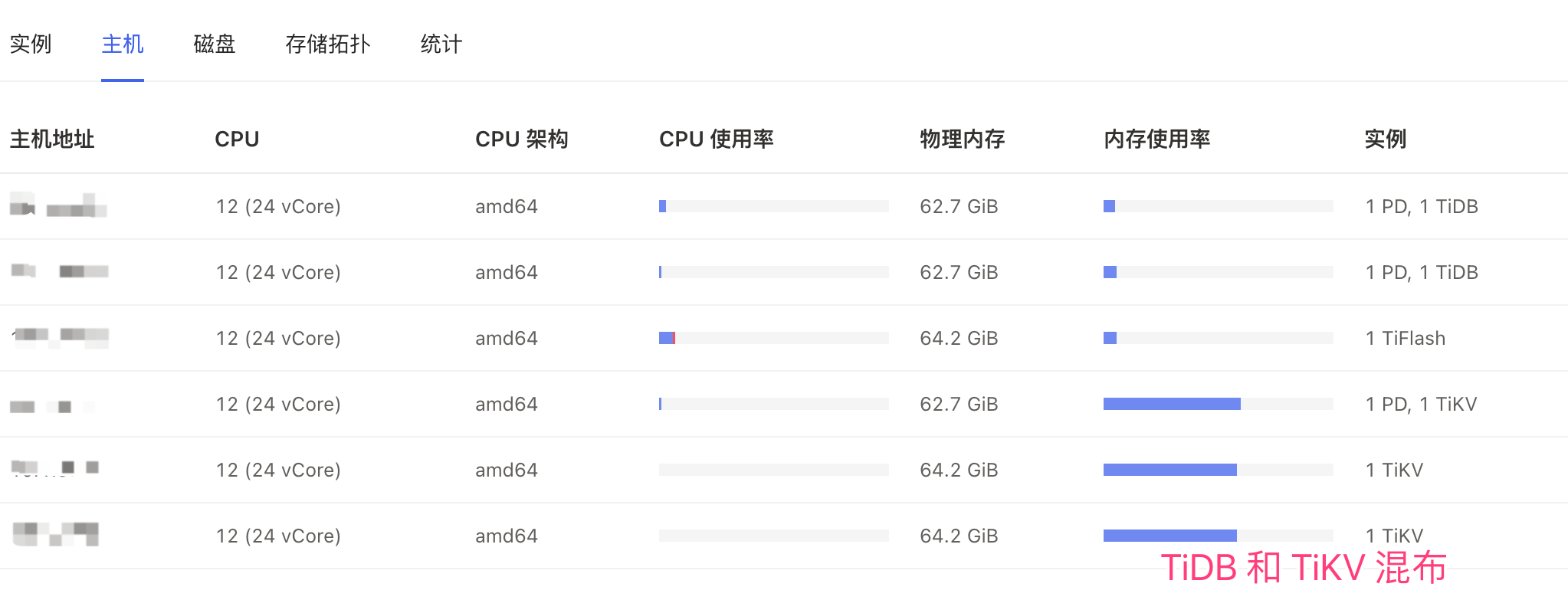Click the 内存使用率 column header
The width and height of the screenshot is (1568, 600).
(x=1157, y=139)
